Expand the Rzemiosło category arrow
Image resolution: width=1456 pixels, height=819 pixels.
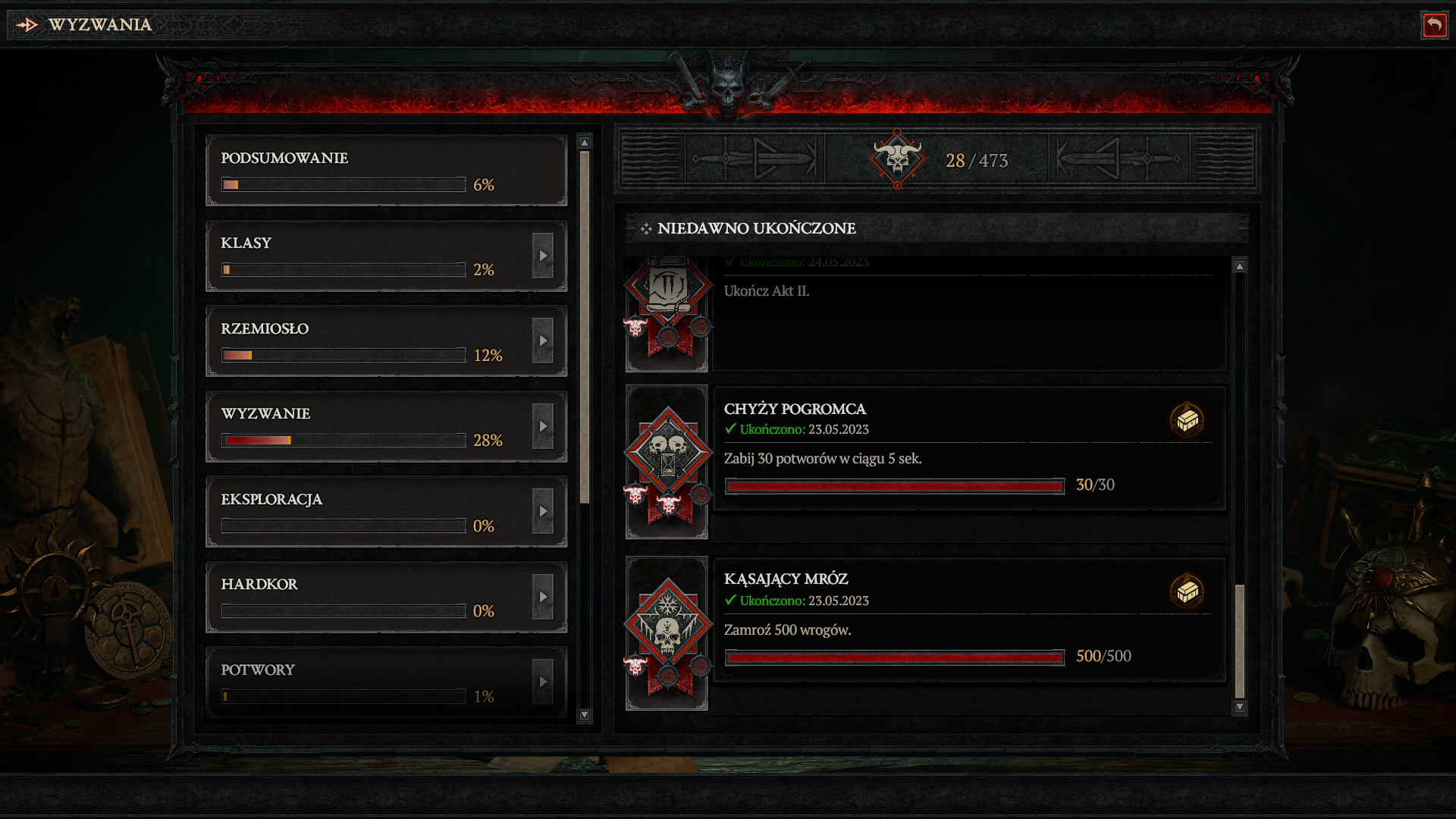point(543,341)
